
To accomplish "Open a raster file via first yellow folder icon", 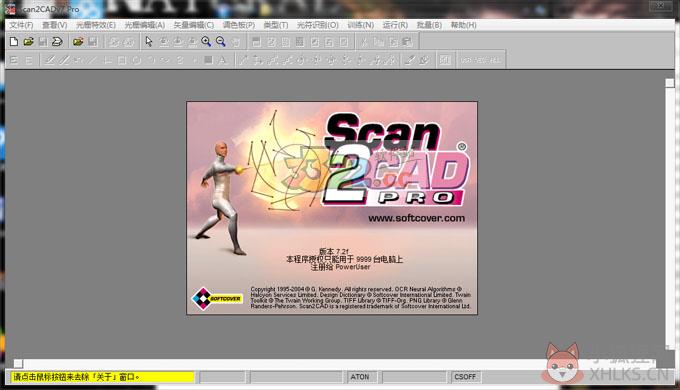I will tap(29, 42).
